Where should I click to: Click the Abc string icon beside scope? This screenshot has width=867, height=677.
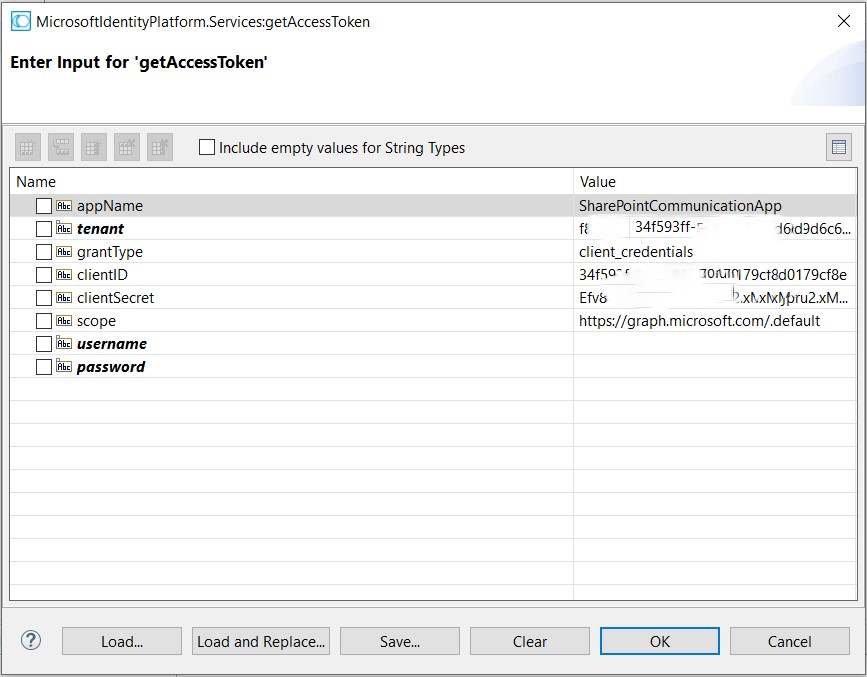pos(64,321)
